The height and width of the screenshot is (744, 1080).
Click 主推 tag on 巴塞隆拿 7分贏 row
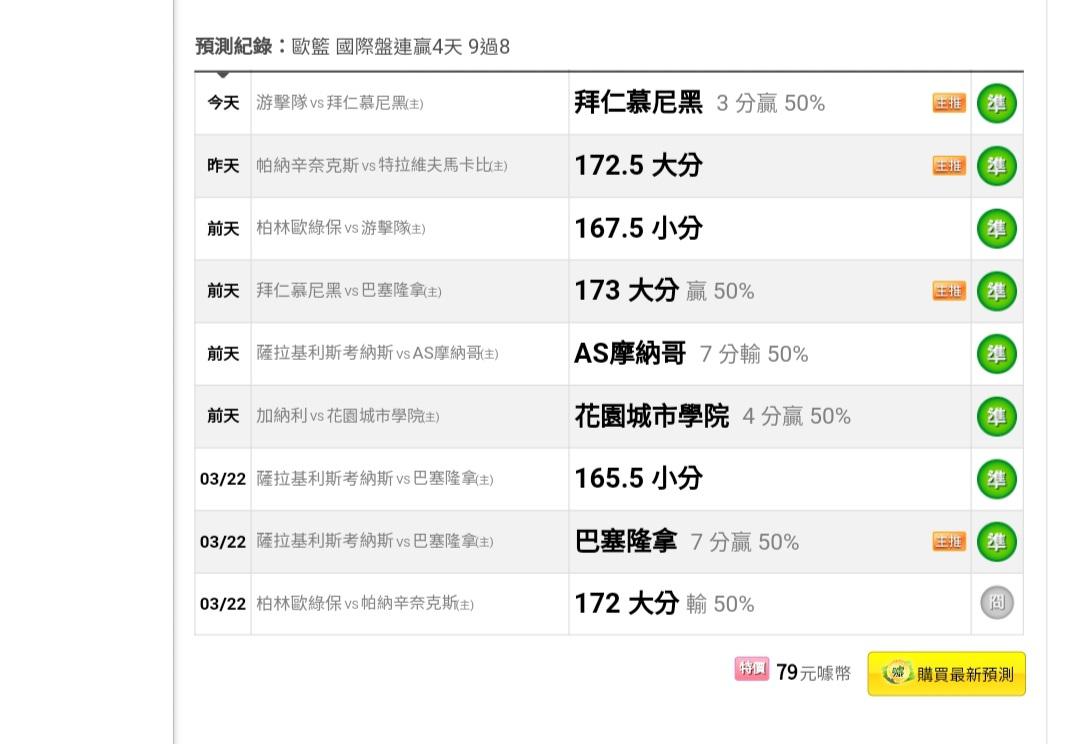949,541
